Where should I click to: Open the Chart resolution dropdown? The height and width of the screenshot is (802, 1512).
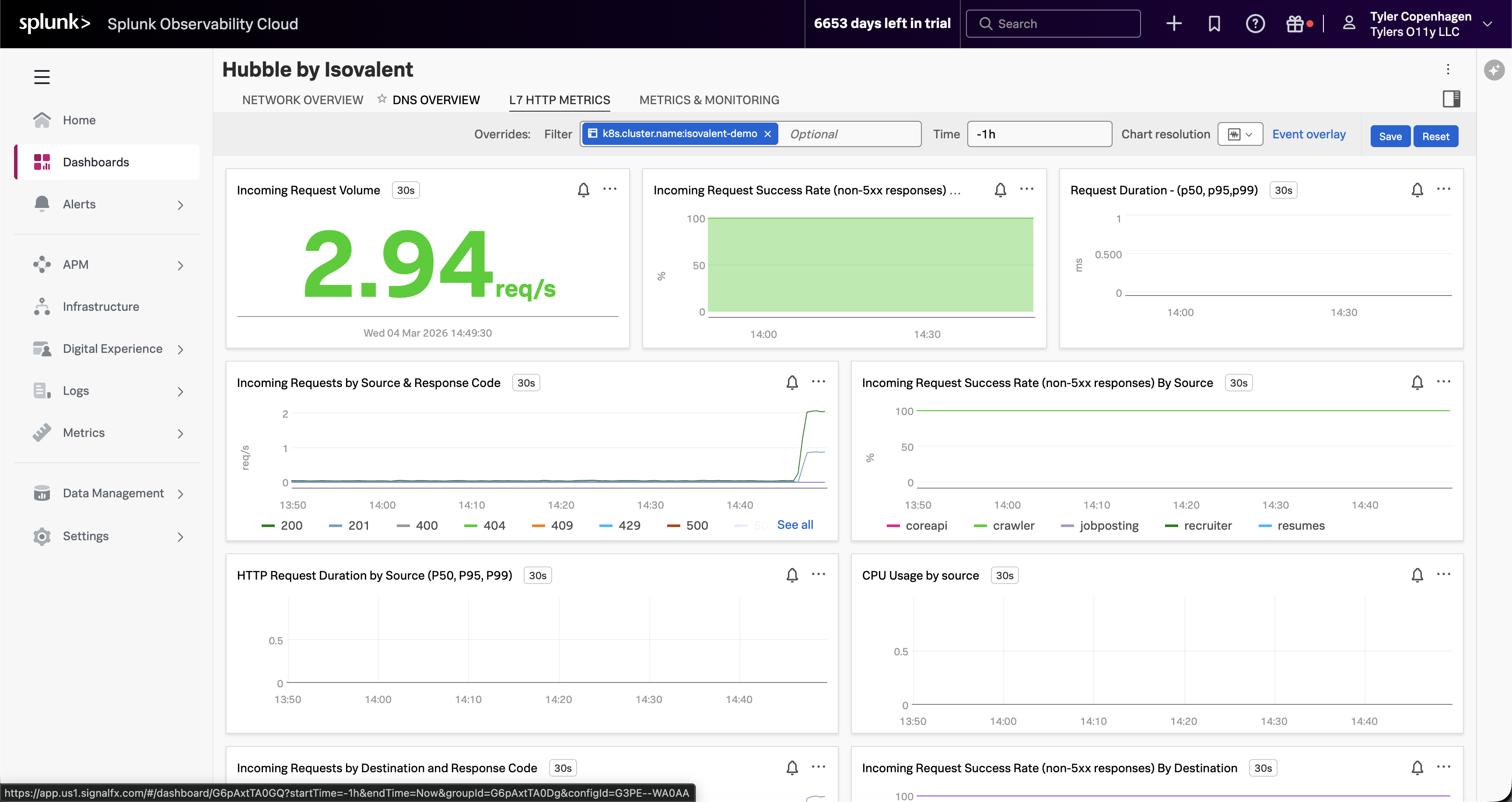1239,134
